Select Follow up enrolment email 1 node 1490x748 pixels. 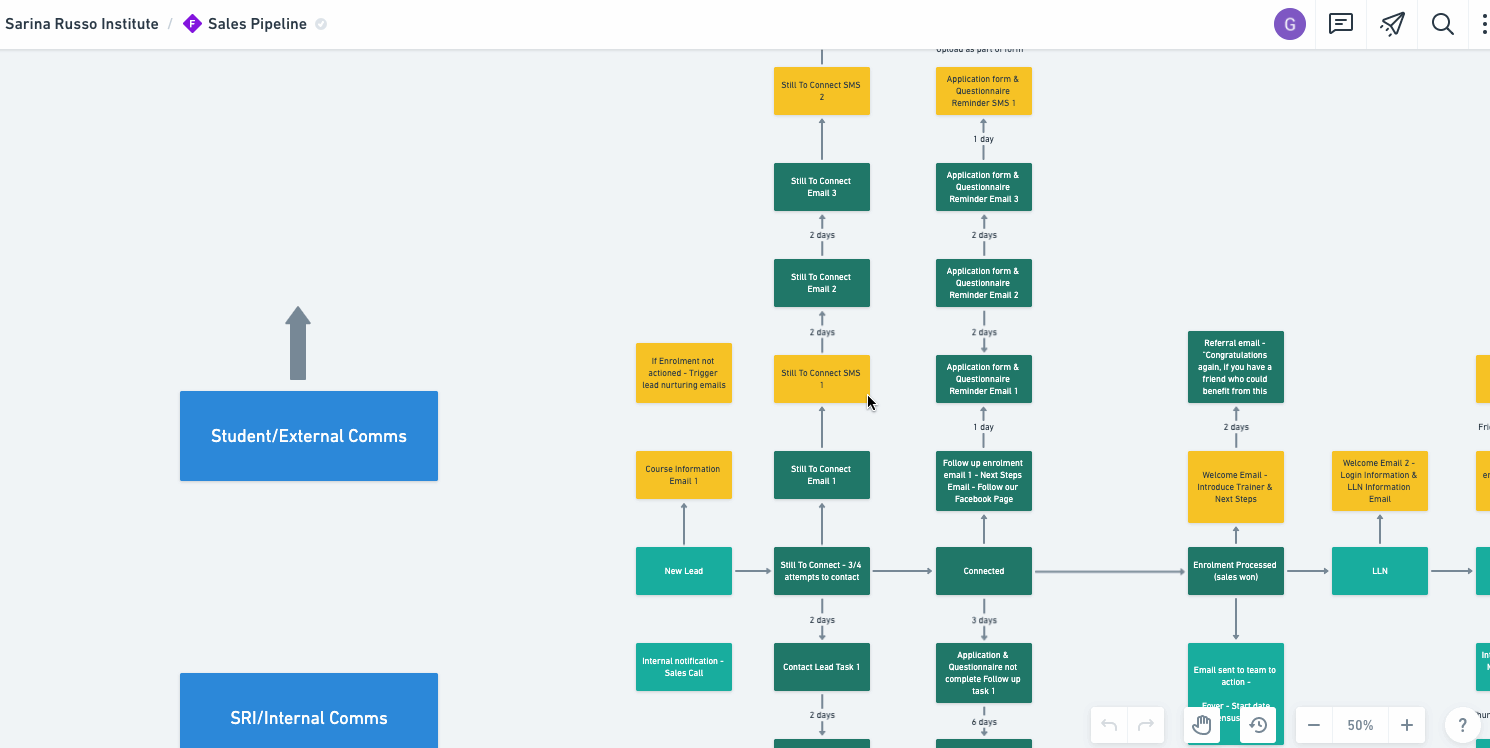pos(984,481)
